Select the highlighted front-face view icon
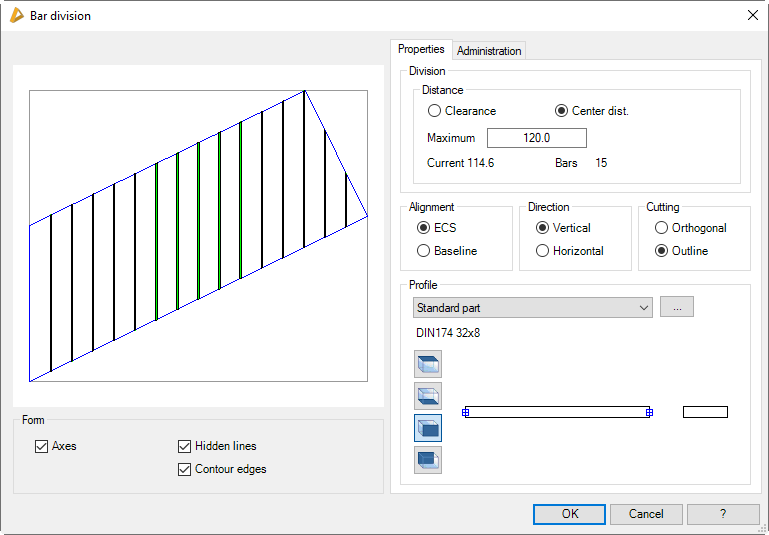The height and width of the screenshot is (535, 769). tap(428, 428)
